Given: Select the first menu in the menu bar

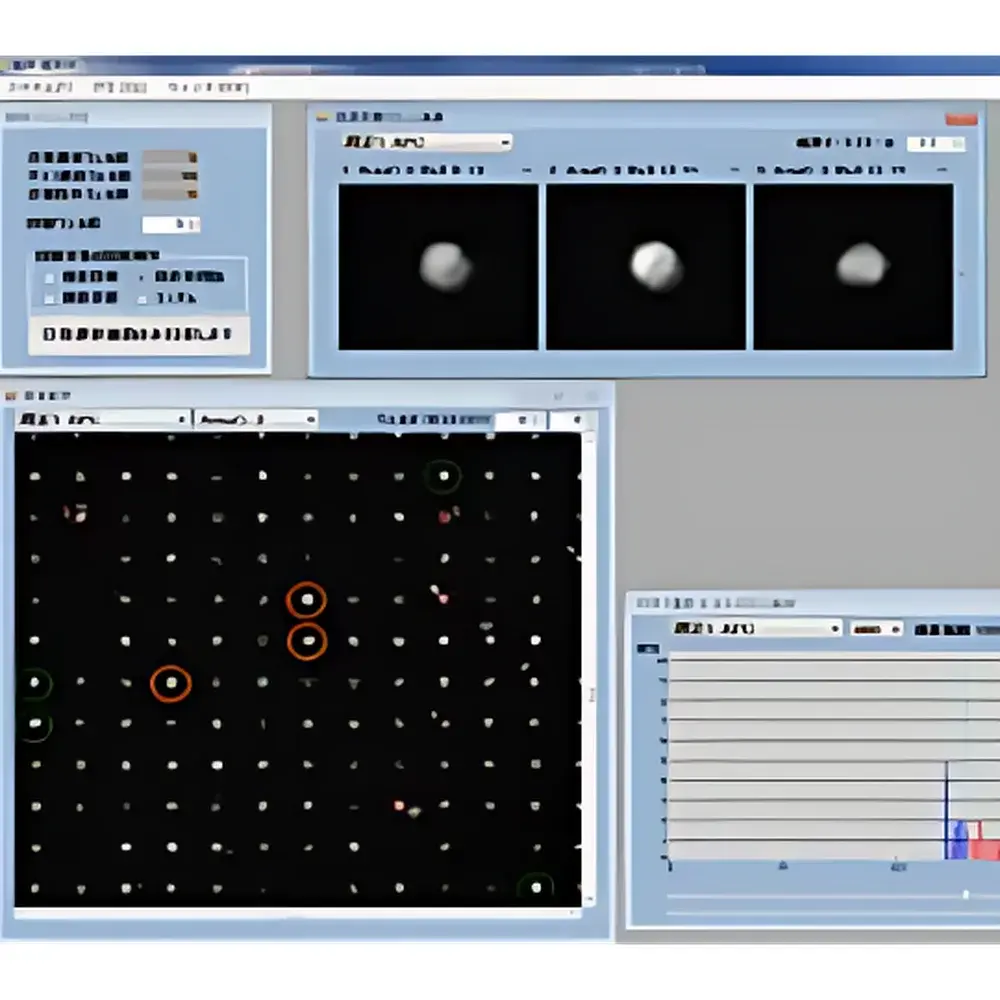Looking at the screenshot, I should tap(40, 87).
